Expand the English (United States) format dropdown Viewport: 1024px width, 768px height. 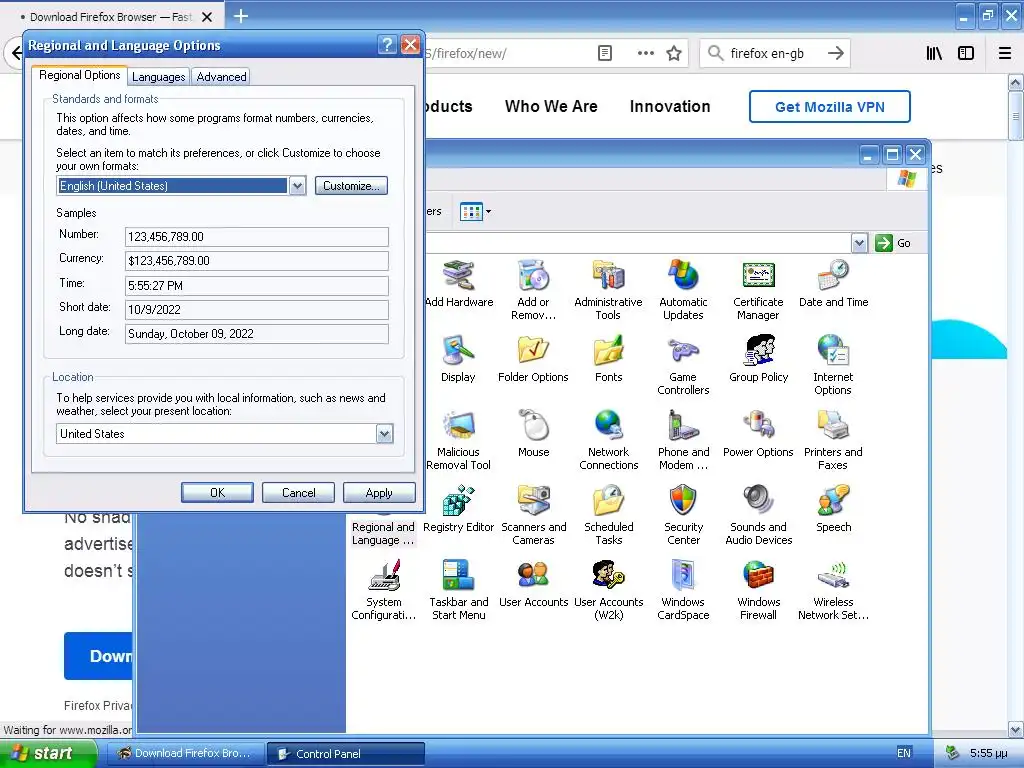coord(297,185)
